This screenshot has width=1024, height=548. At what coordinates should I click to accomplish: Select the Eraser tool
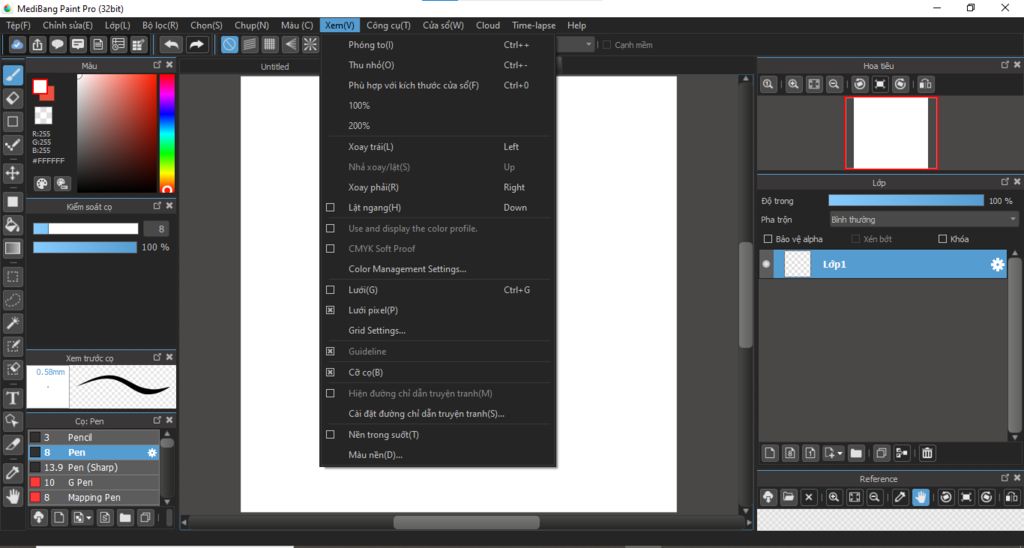click(x=12, y=99)
